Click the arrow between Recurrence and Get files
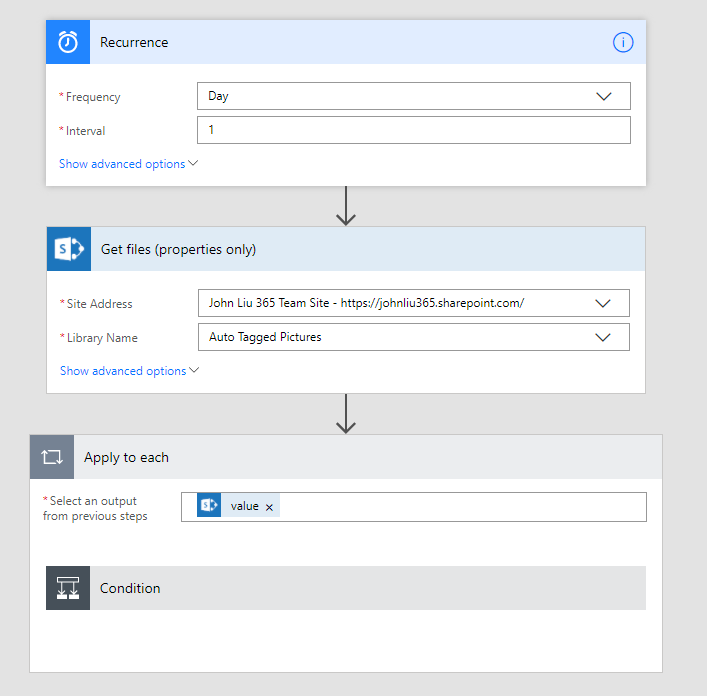This screenshot has height=696, width=707. coord(346,206)
